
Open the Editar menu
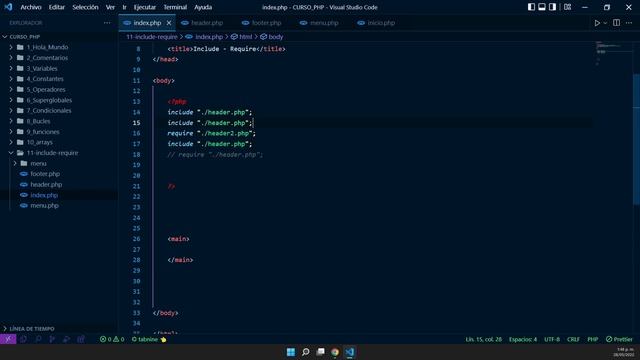click(57, 7)
